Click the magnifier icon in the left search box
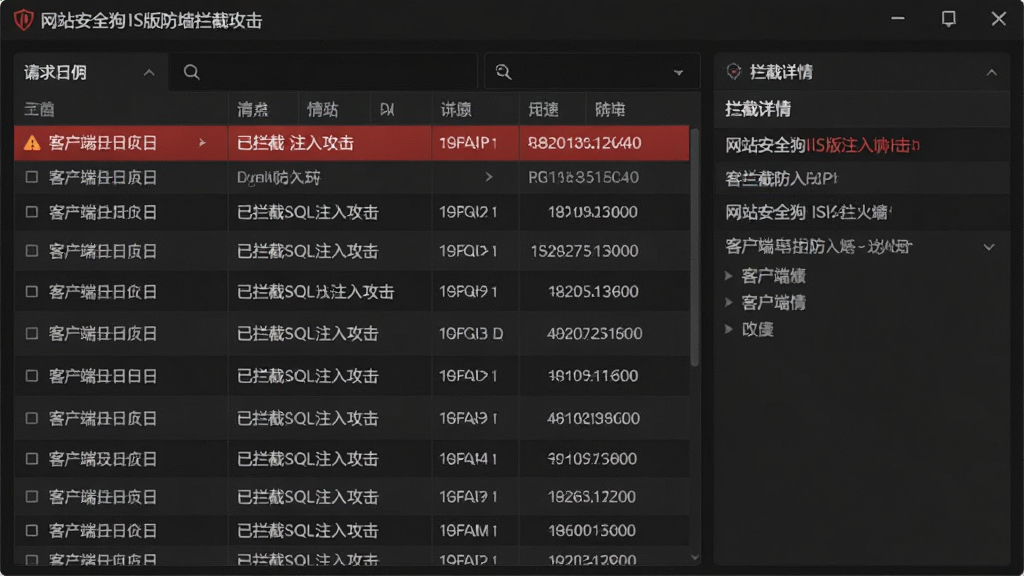1024x576 pixels. pos(191,72)
